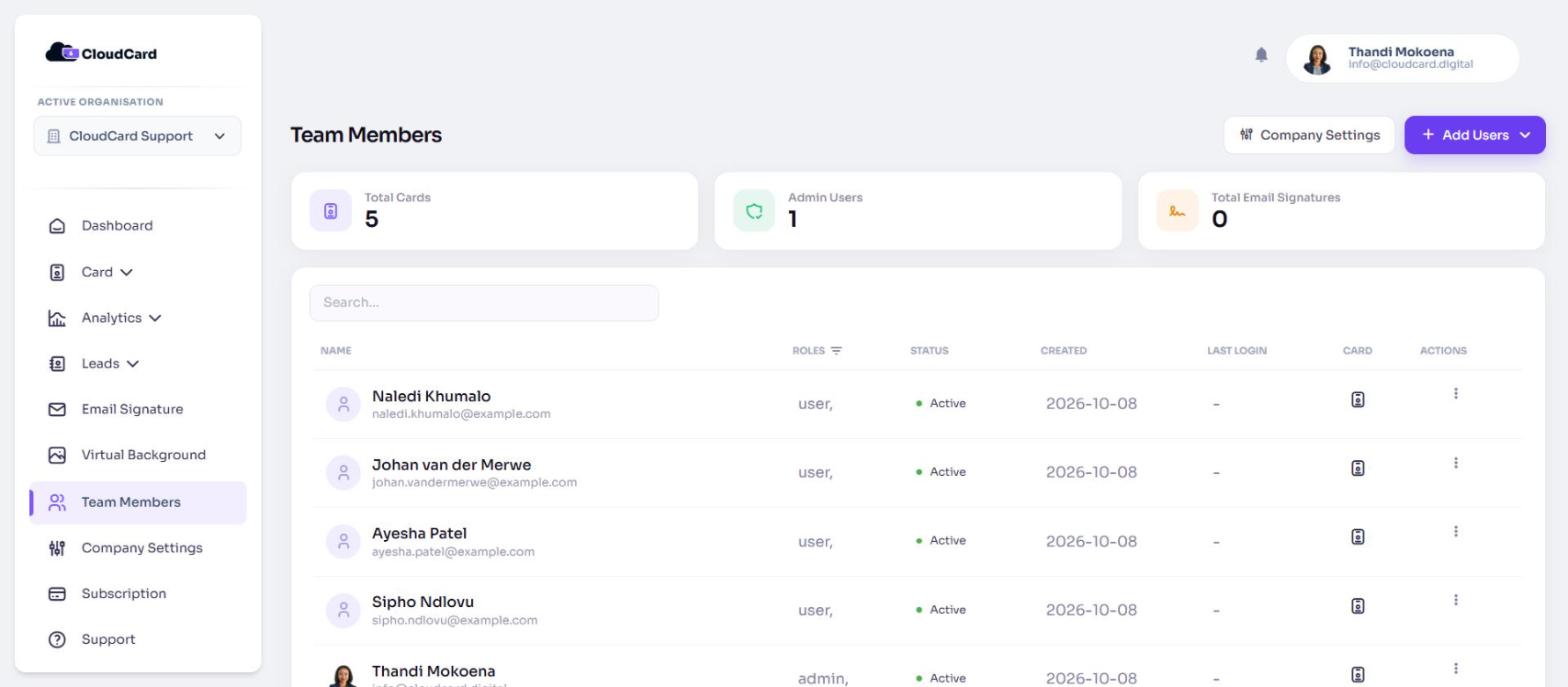The image size is (1568, 687).
Task: Open Company Settings in sidebar
Action: point(141,548)
